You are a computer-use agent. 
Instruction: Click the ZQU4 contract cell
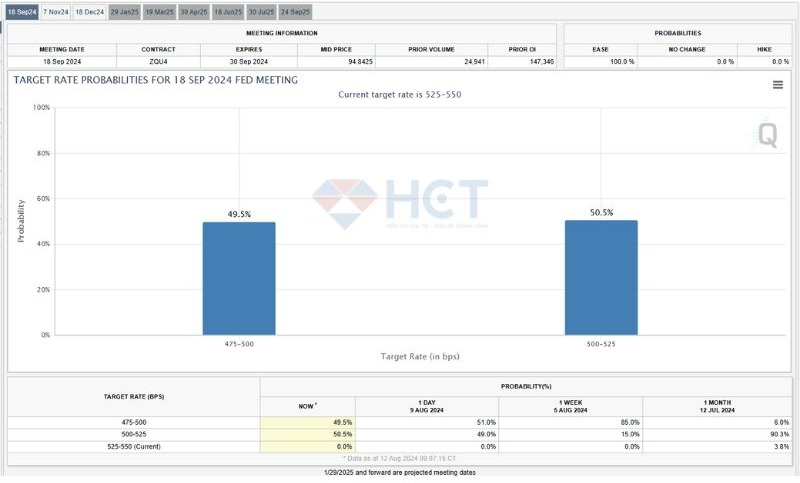pos(160,62)
